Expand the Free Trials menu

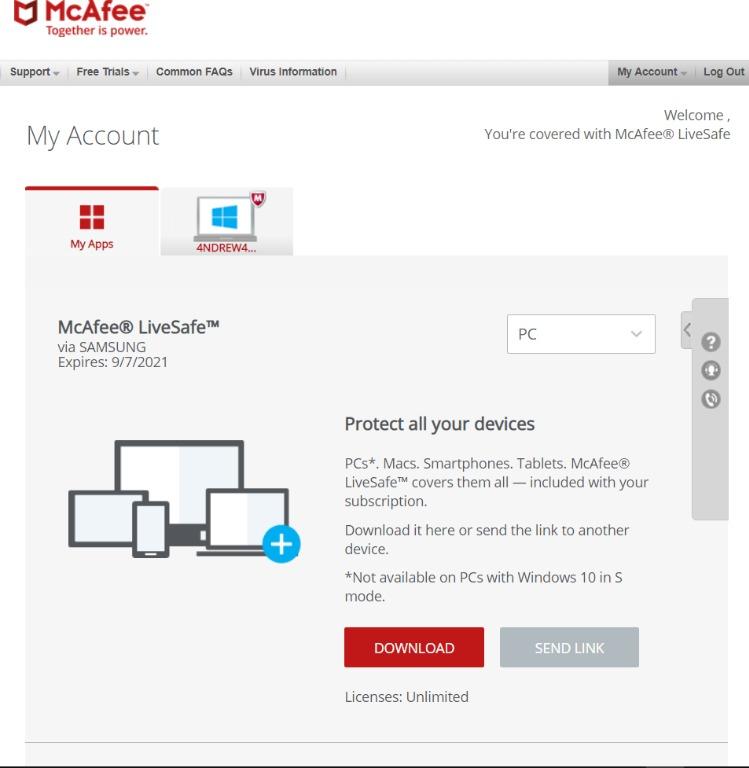(x=107, y=72)
